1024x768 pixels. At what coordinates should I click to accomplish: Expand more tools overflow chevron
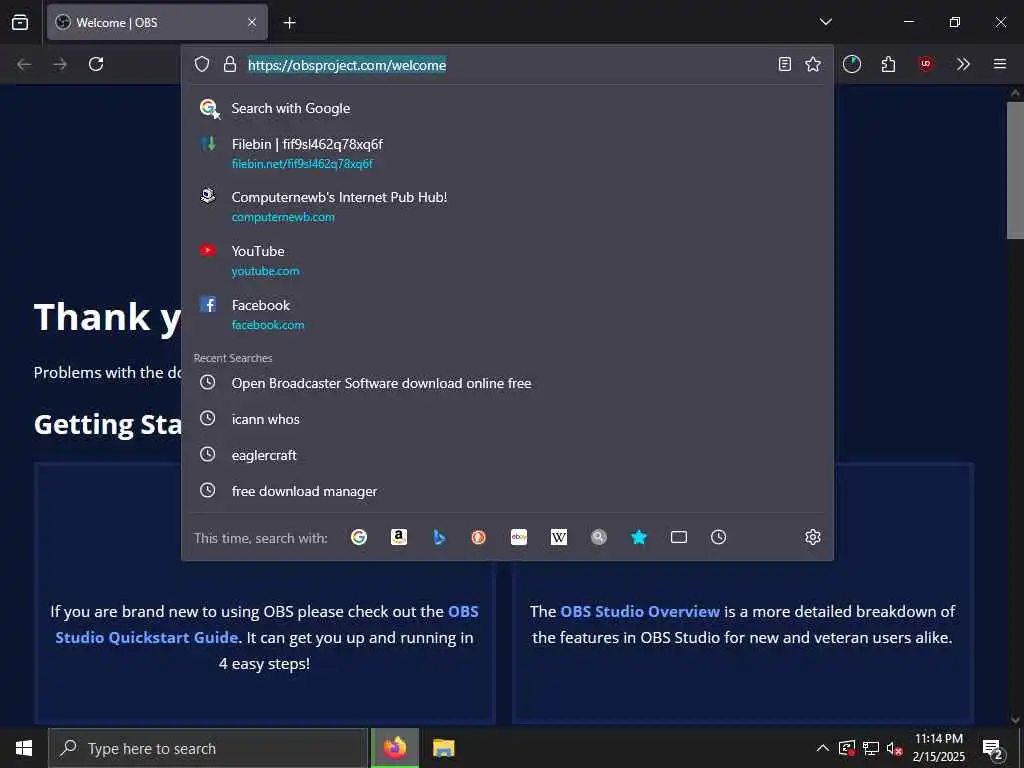click(x=963, y=64)
